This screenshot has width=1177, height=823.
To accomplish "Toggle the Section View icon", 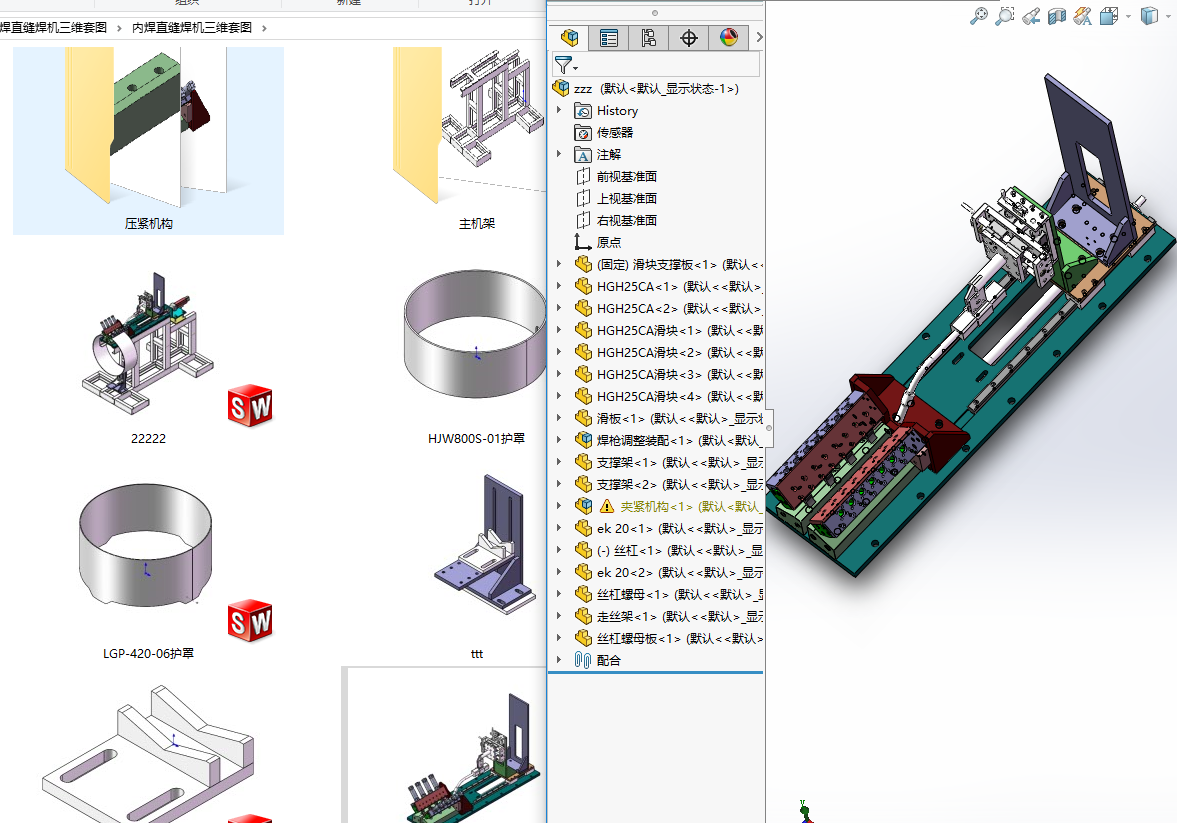I will tap(1056, 16).
